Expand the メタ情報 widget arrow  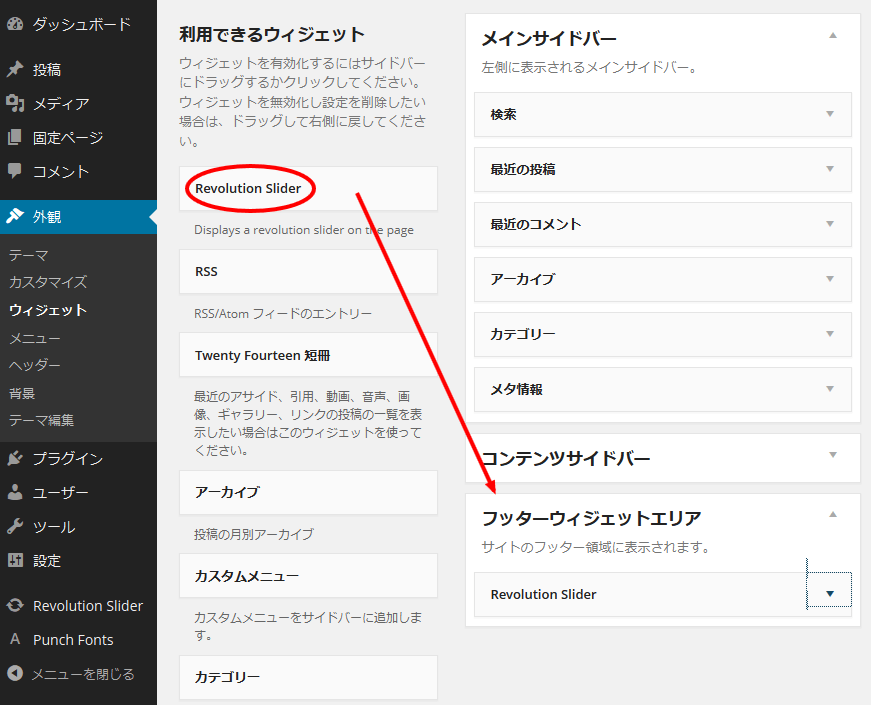click(830, 389)
